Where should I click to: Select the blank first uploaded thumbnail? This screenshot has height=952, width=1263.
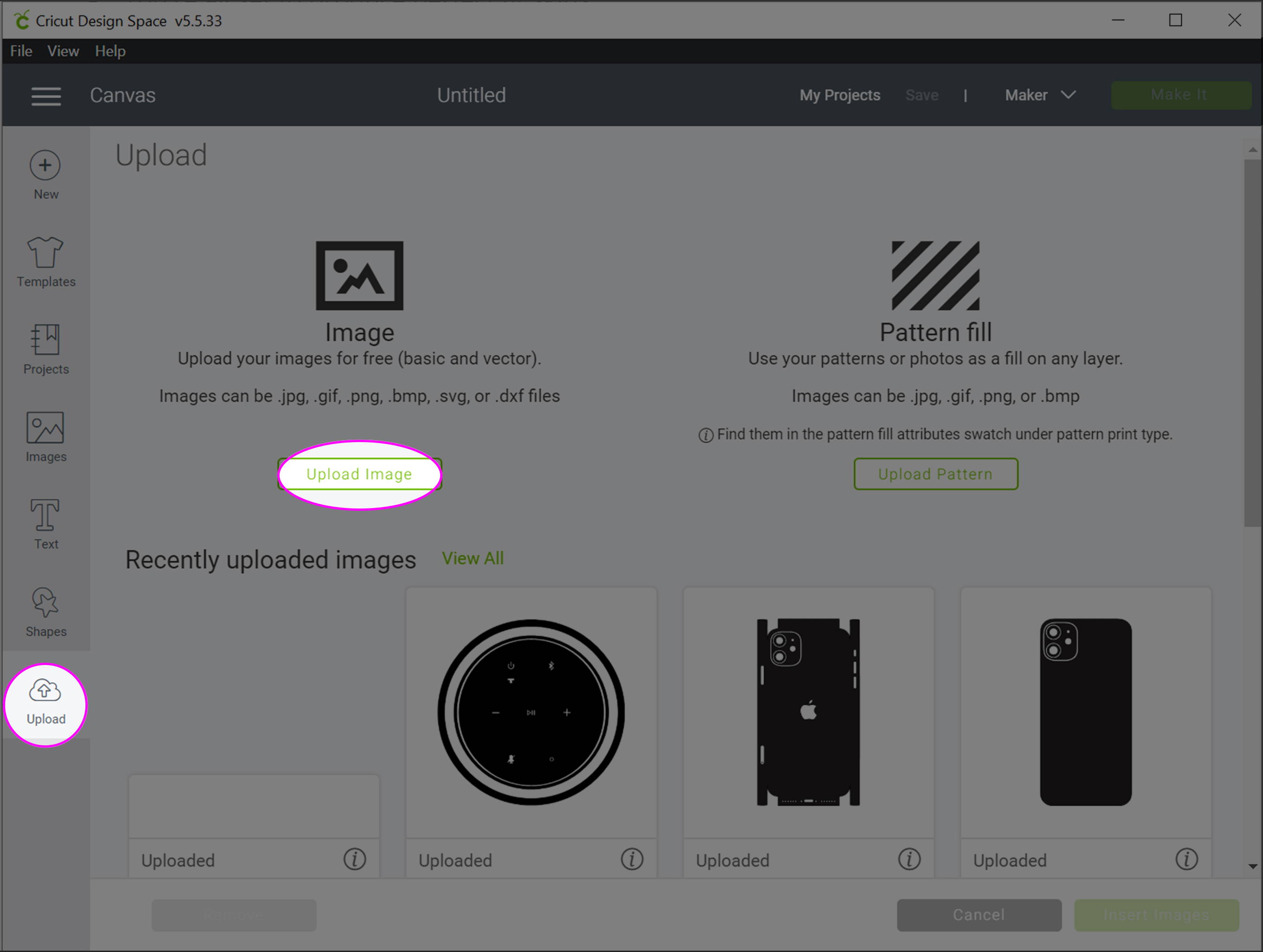(254, 806)
